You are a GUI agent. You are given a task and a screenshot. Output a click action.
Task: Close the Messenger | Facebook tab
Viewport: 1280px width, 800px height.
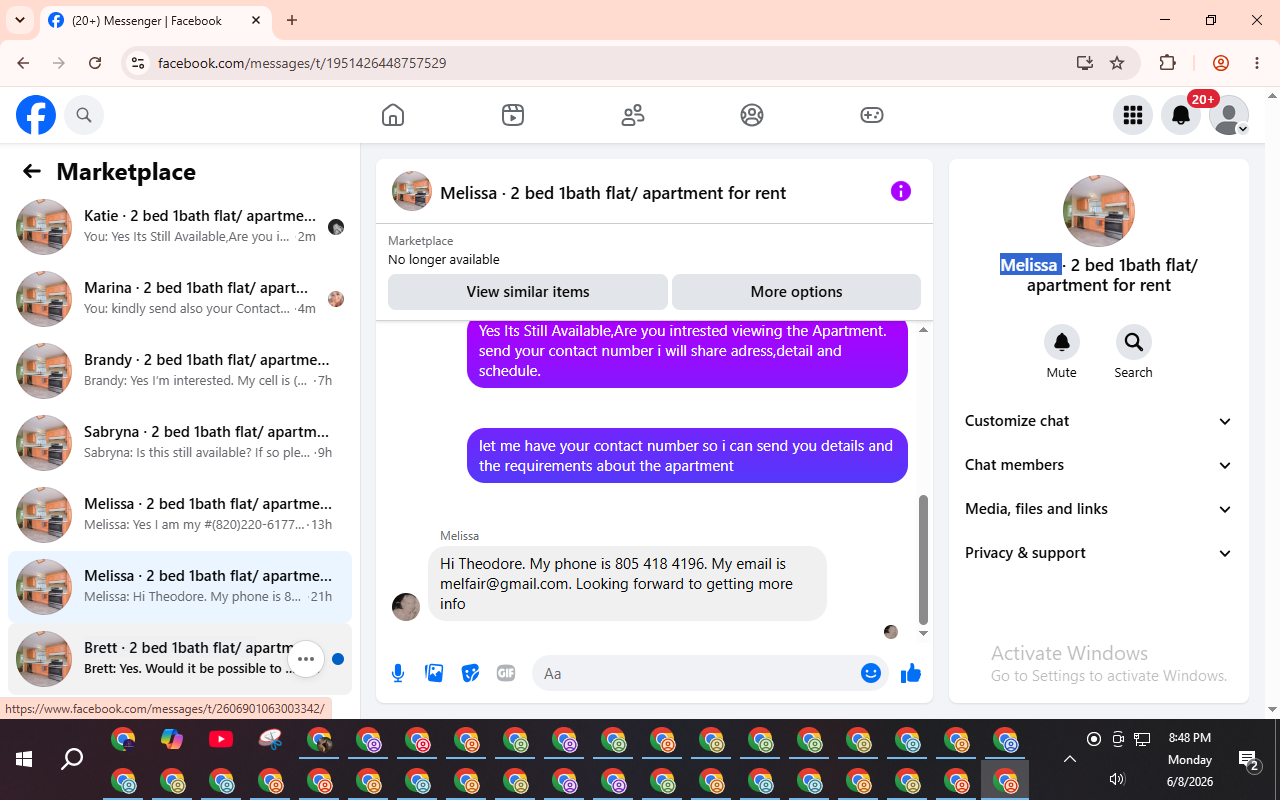(257, 20)
